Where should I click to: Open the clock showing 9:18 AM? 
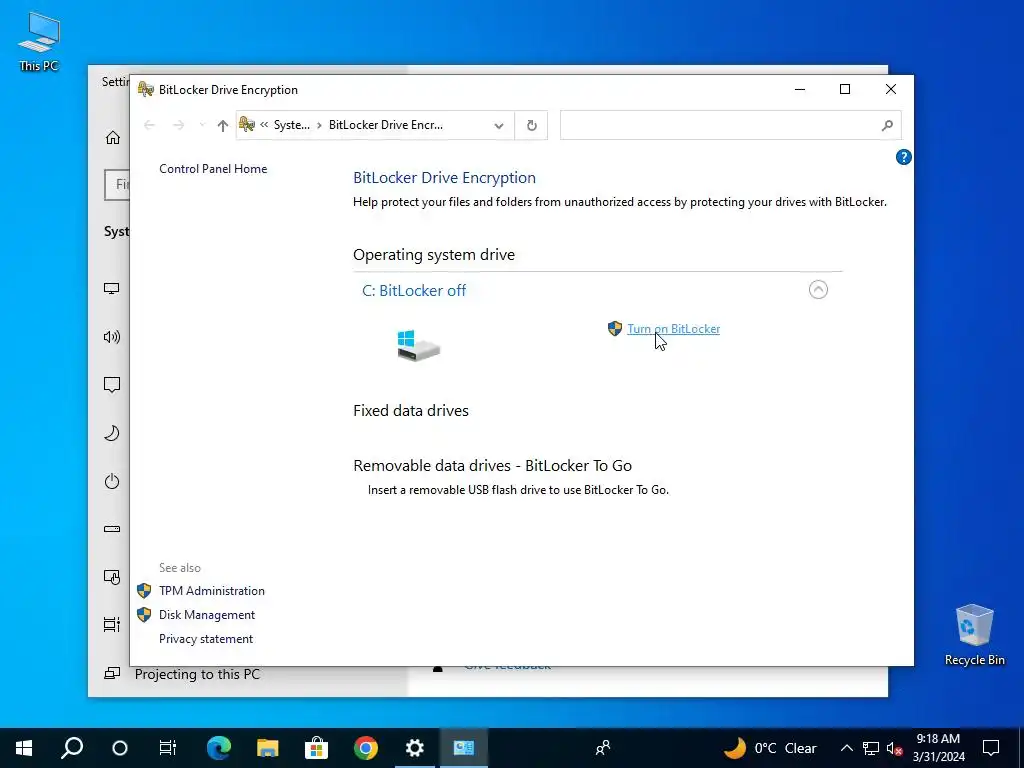[938, 748]
